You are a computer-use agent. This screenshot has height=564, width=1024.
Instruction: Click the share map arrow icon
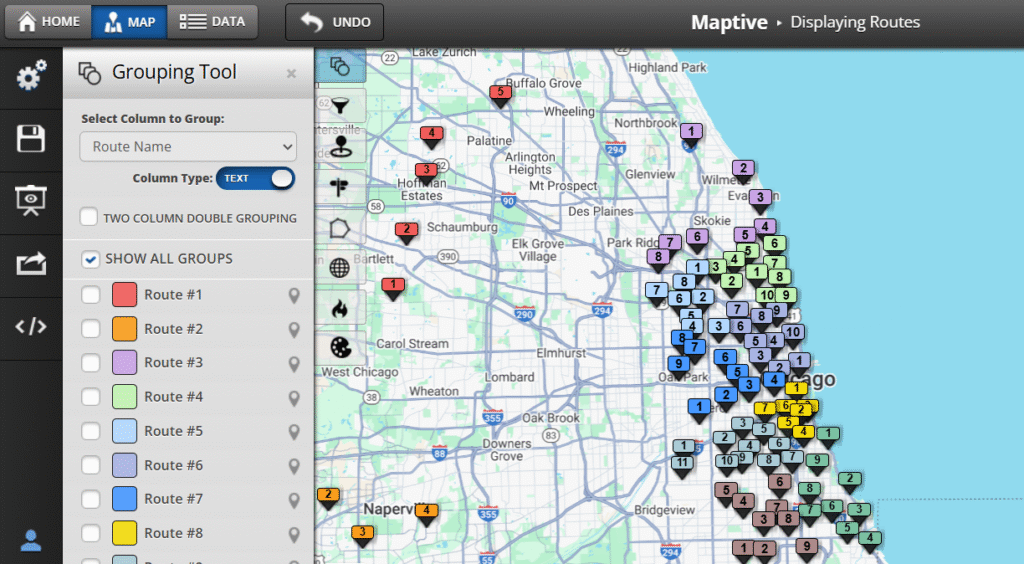click(31, 263)
